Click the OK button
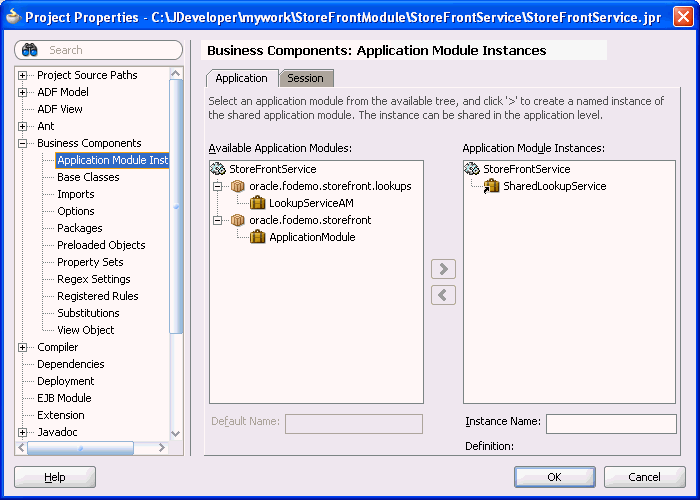700x500 pixels. click(x=554, y=477)
